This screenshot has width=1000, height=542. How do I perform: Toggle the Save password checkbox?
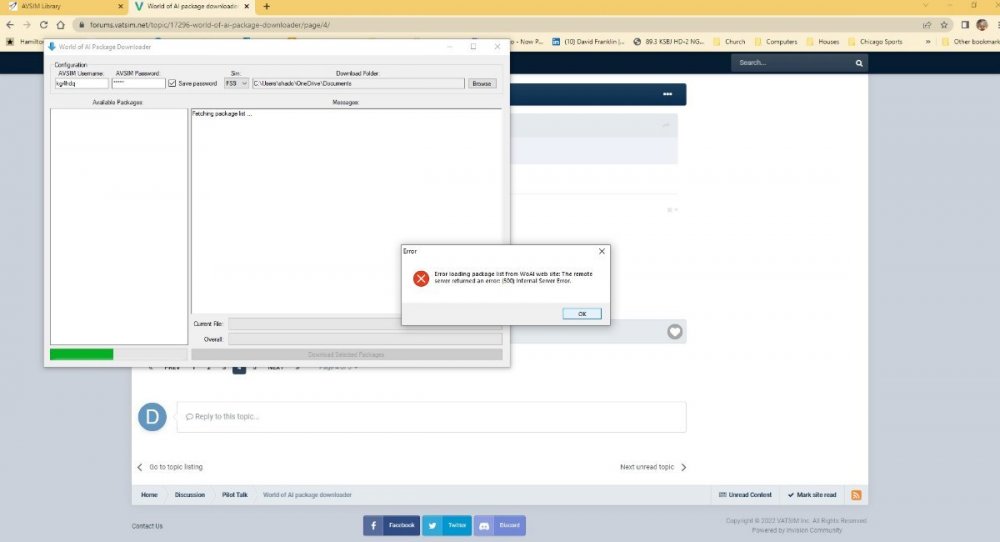(x=172, y=84)
